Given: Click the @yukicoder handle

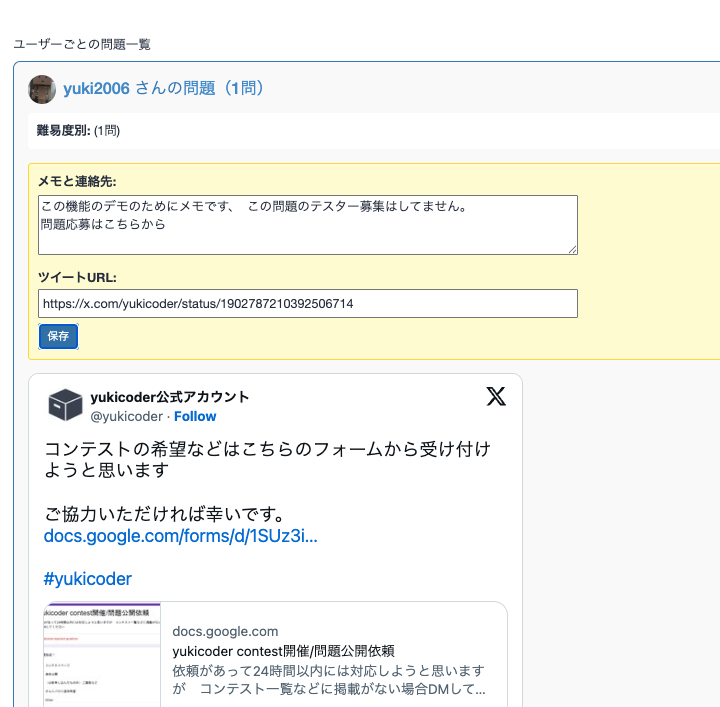Looking at the screenshot, I should (x=126, y=416).
